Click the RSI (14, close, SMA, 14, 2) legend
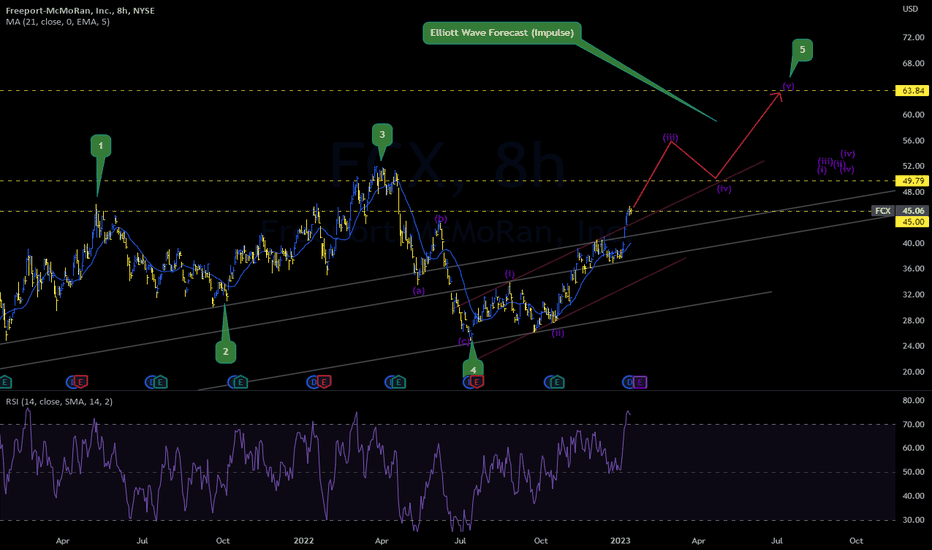The image size is (932, 550). pyautogui.click(x=59, y=402)
